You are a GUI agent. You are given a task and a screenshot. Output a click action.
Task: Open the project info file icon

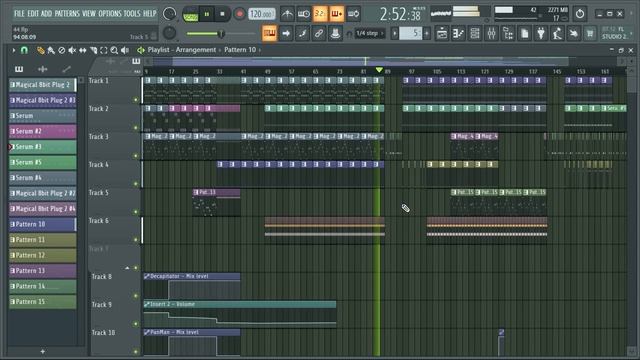point(525,33)
